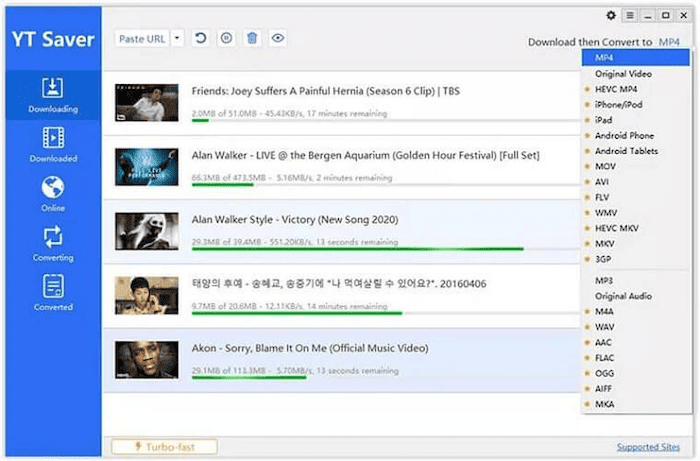Screen dimensions: 700x461
Task: Open the Online browser section
Action: tap(53, 194)
